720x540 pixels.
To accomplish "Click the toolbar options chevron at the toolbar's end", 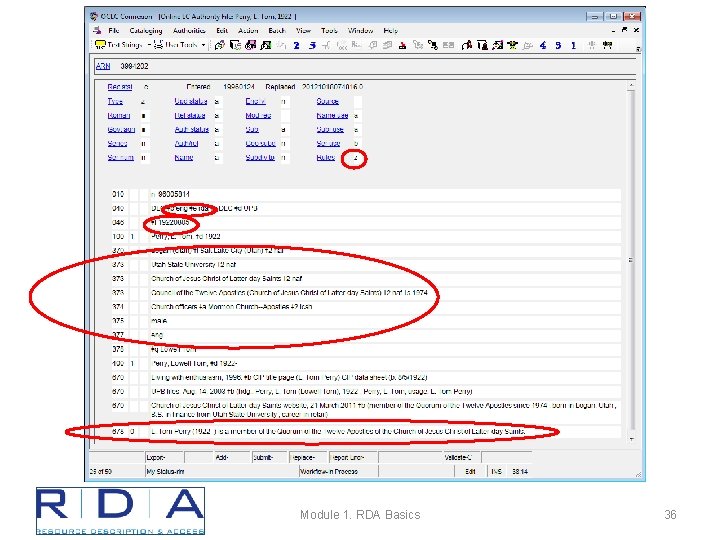I will 637,48.
